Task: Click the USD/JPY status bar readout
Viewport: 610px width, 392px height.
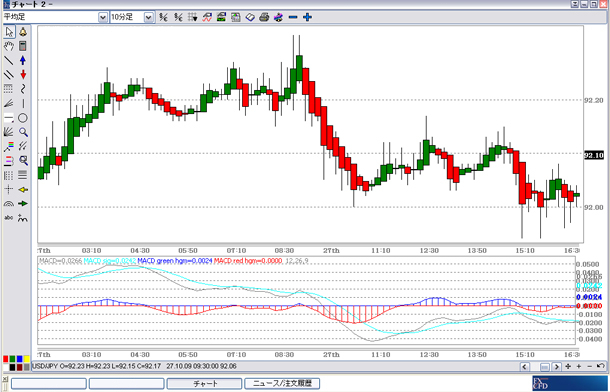Action: 134,366
